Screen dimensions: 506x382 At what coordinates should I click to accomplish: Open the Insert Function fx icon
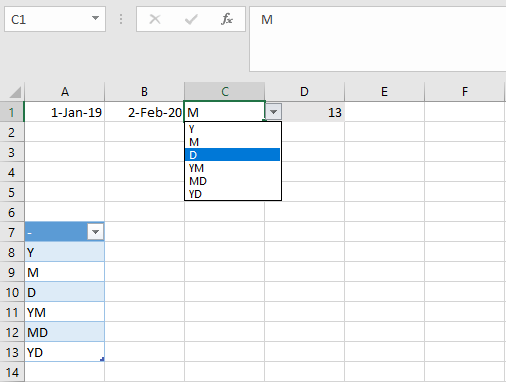[x=227, y=19]
